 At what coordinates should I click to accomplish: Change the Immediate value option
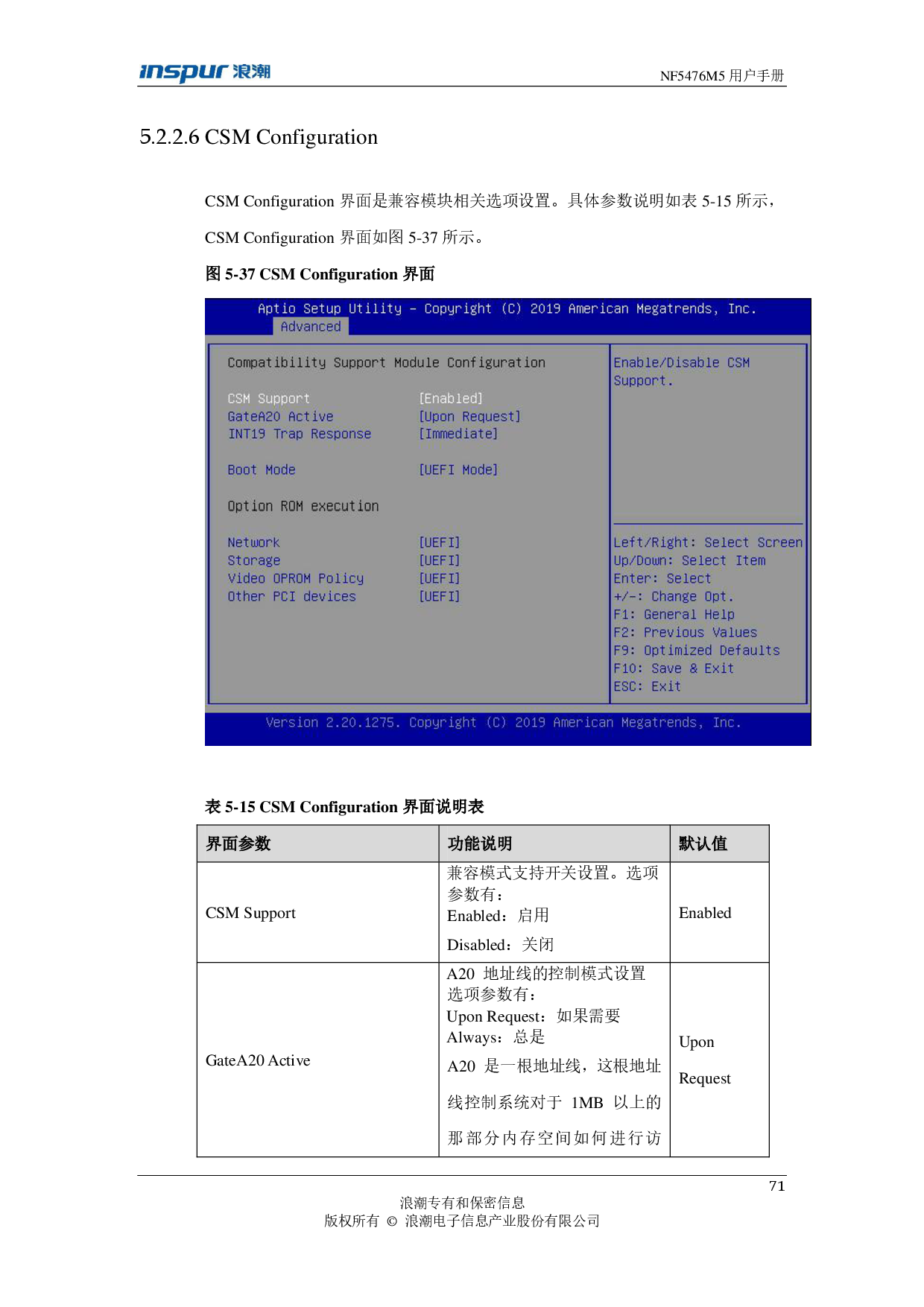coord(458,434)
